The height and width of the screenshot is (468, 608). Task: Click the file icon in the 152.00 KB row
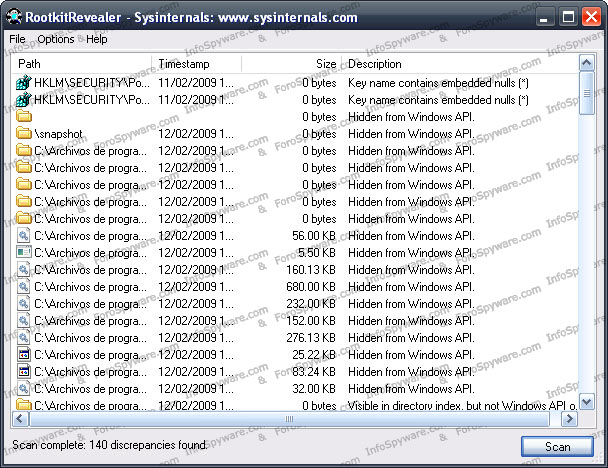tap(24, 321)
